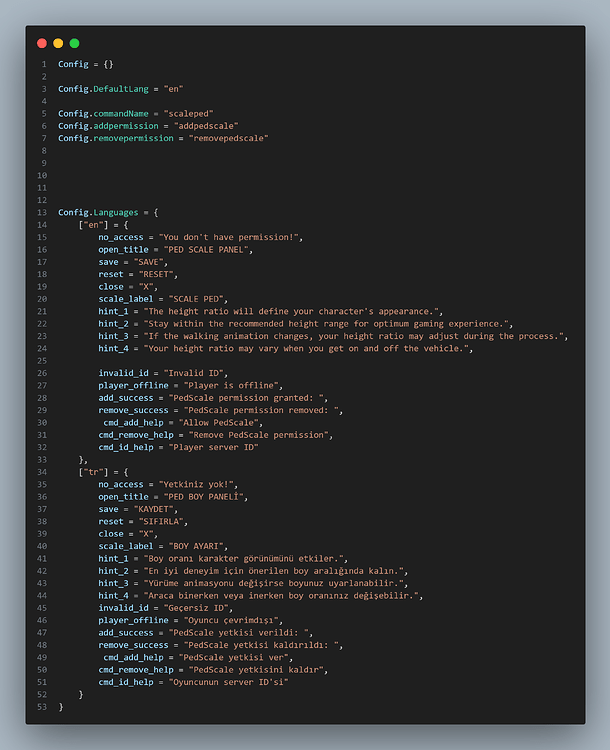
Task: Click the ["tr"] table key
Action: point(93,472)
